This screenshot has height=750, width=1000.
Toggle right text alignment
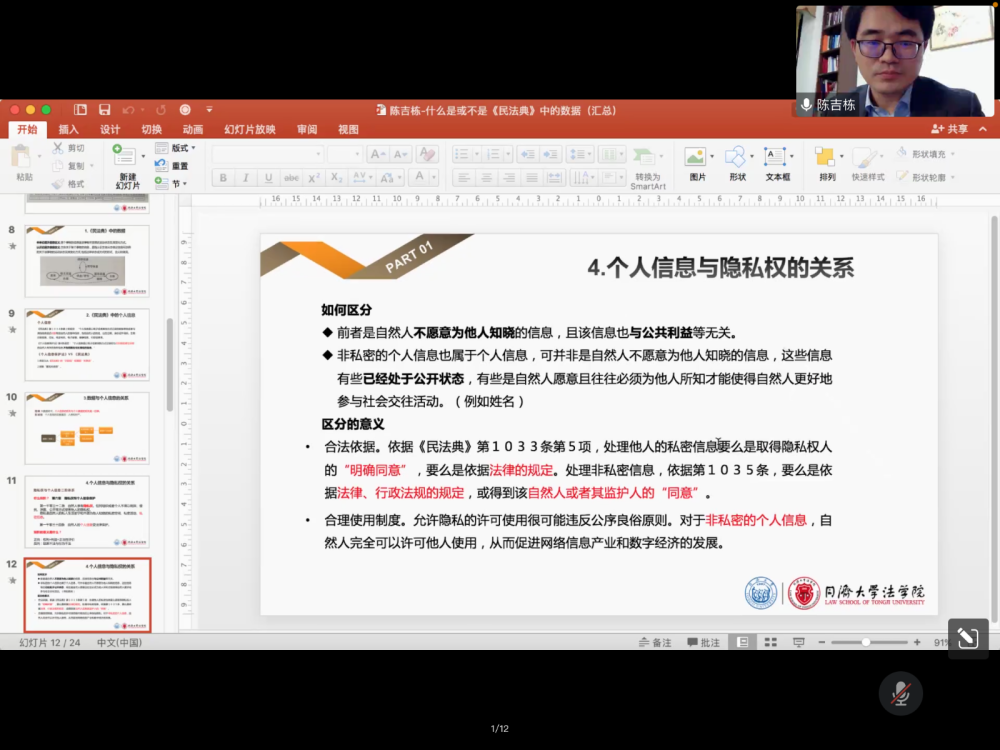pos(509,178)
